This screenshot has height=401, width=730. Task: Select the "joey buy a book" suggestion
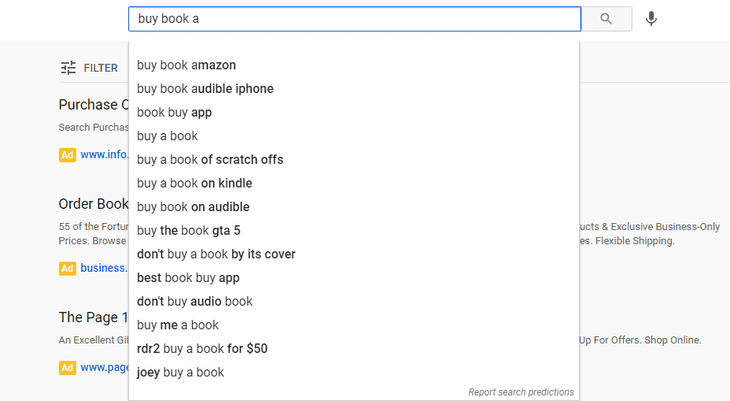[180, 372]
